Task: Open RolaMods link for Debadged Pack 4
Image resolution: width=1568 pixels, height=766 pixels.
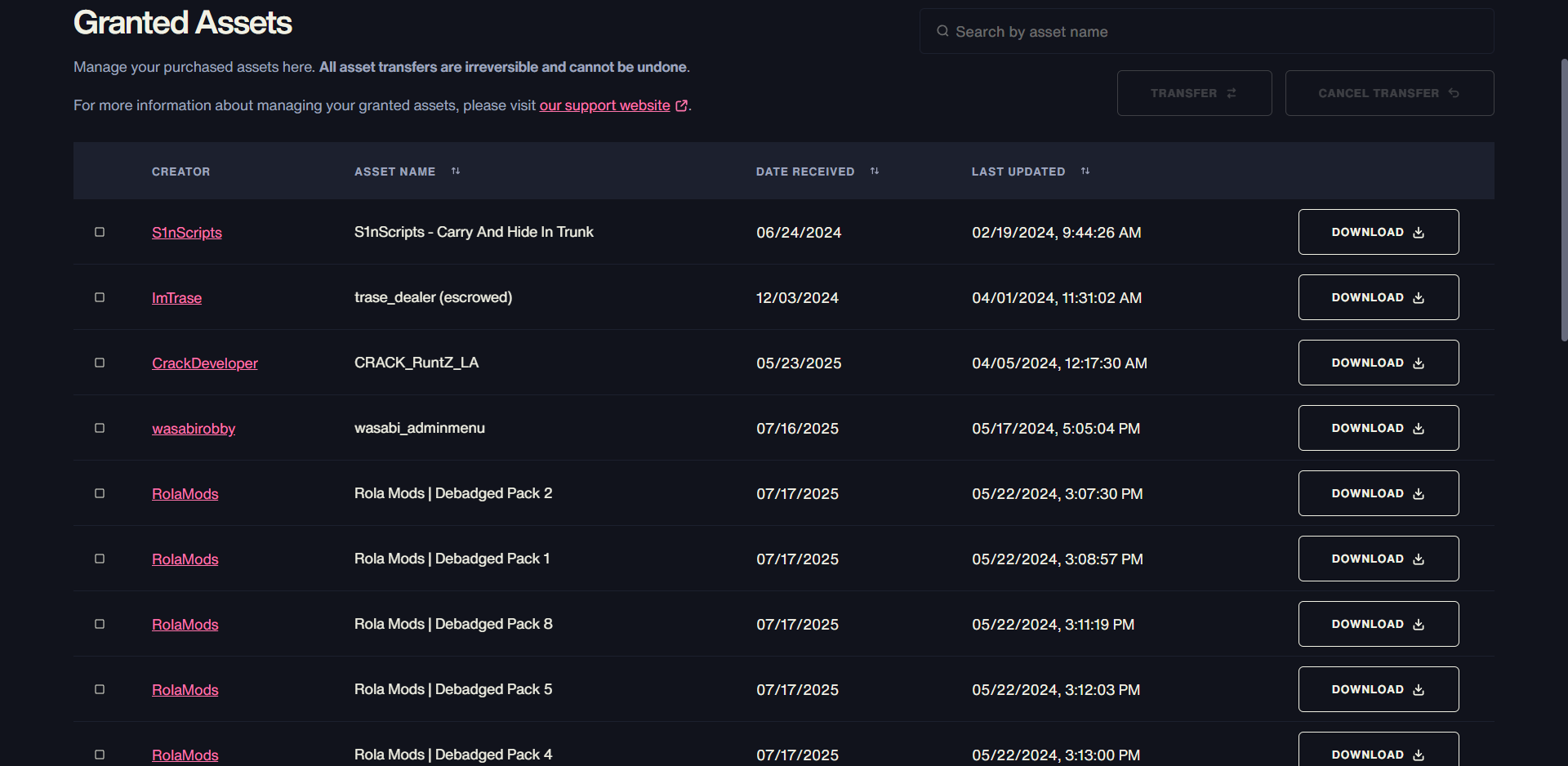Action: click(x=185, y=755)
